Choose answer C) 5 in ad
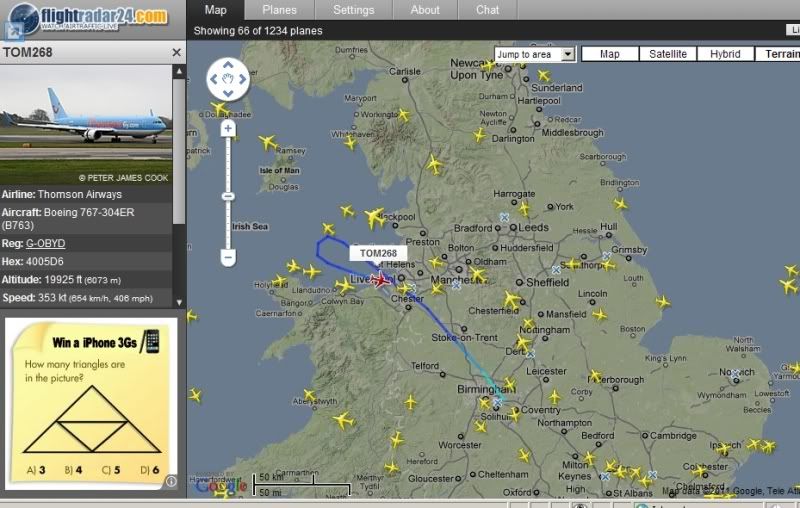 [111, 470]
